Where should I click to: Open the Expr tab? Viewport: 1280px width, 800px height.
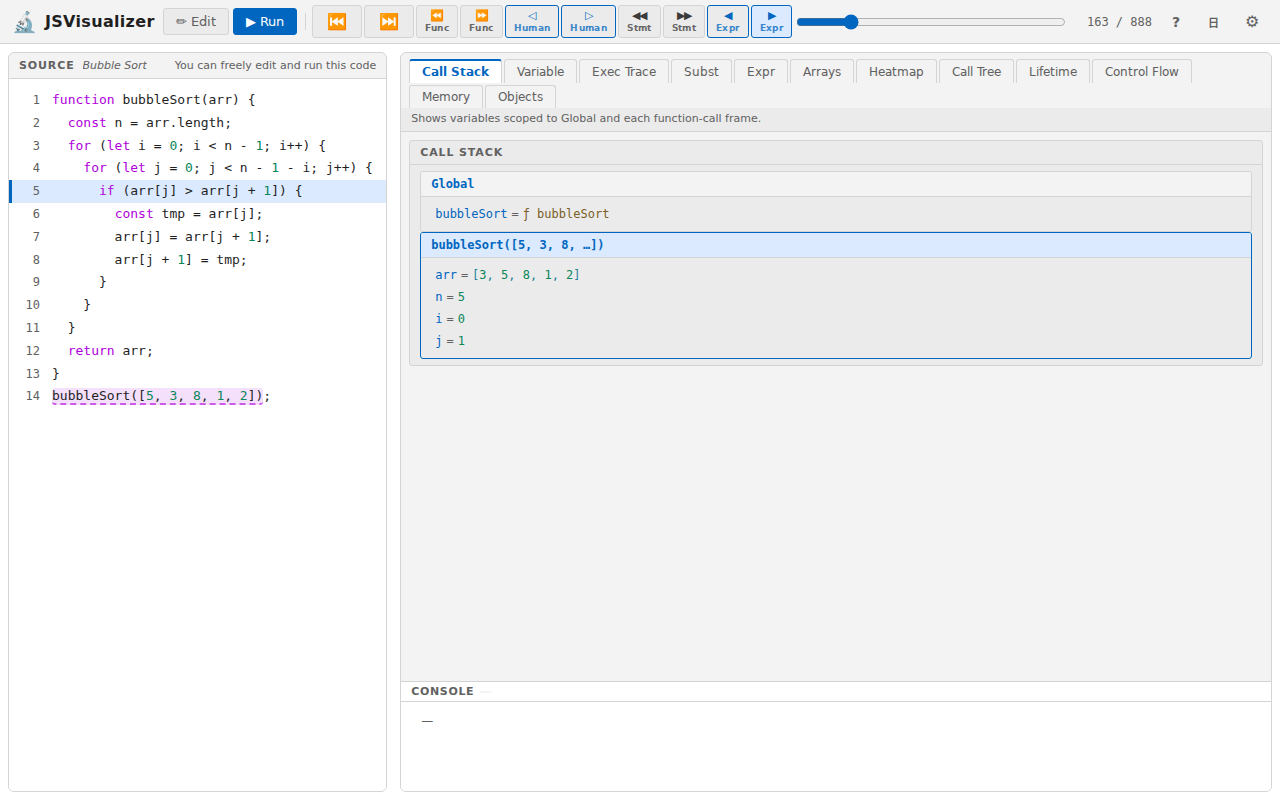(761, 71)
